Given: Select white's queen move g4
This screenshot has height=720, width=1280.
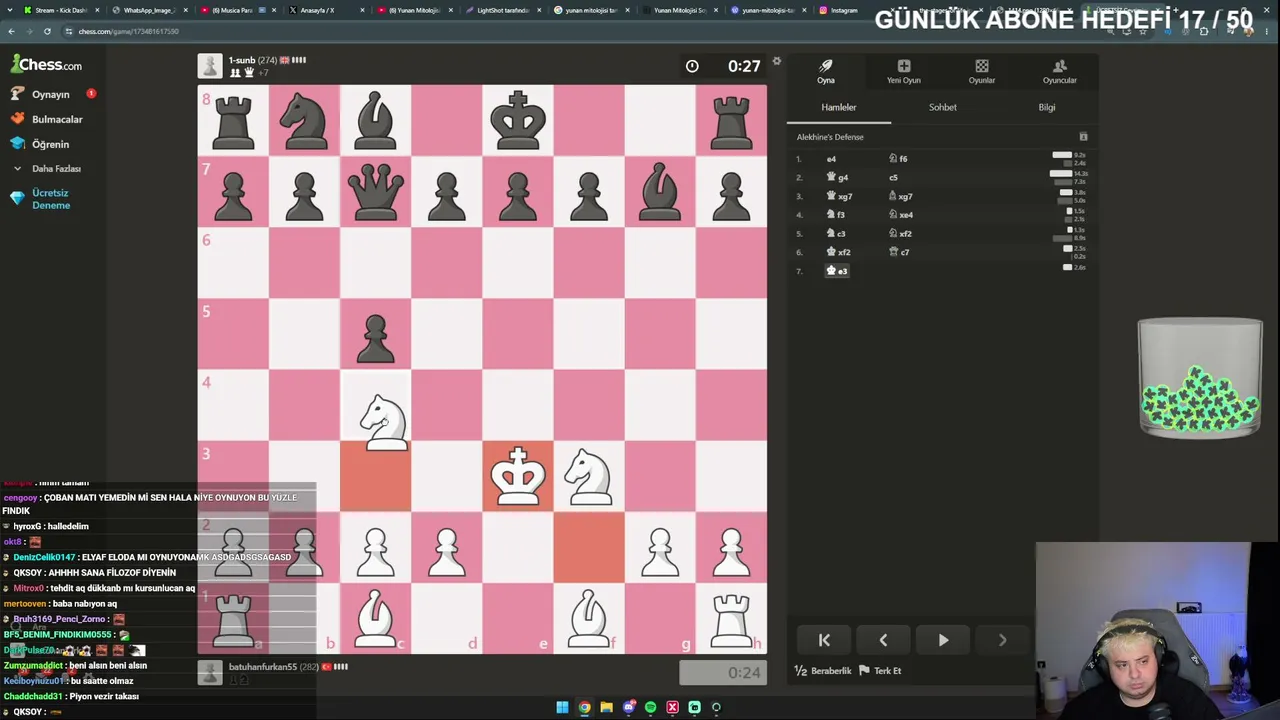Looking at the screenshot, I should (x=837, y=177).
